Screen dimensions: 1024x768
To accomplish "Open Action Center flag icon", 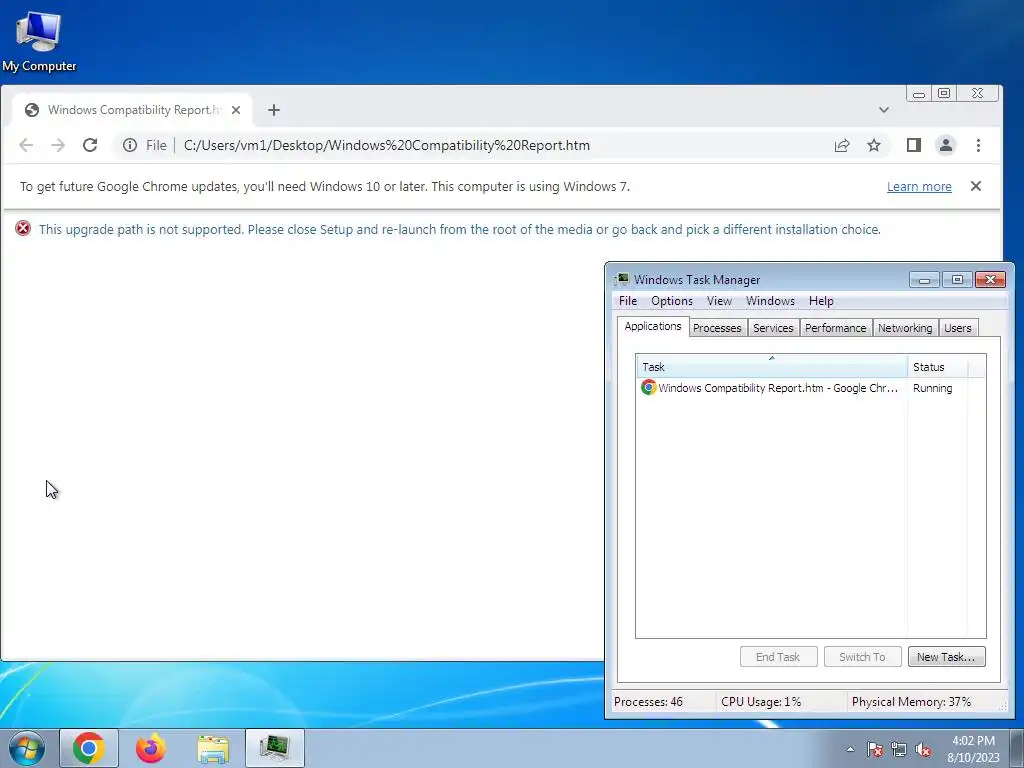I will pos(874,749).
